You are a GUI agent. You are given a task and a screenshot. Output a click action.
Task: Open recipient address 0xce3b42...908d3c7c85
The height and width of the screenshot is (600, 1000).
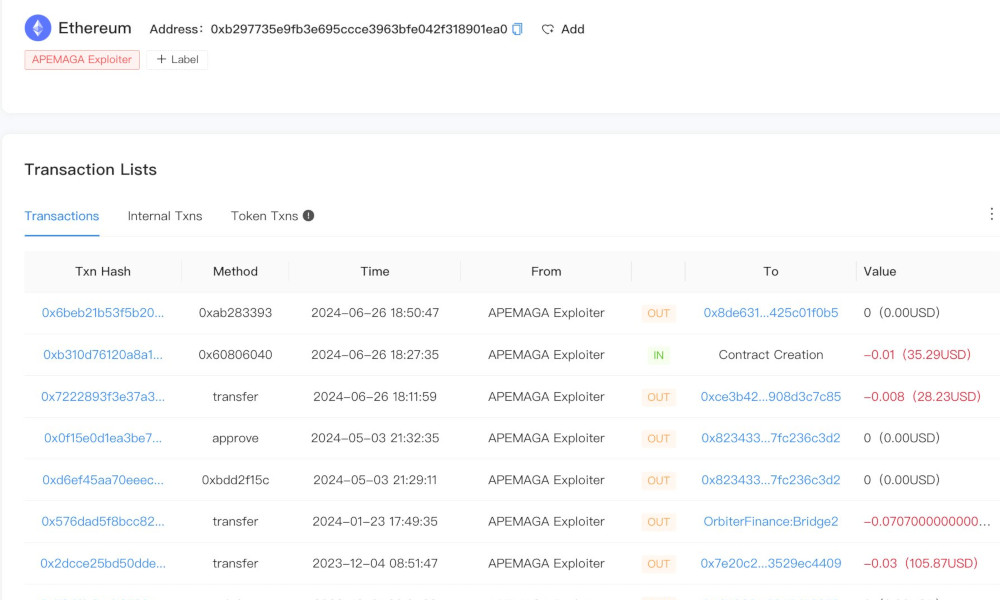[x=770, y=397]
